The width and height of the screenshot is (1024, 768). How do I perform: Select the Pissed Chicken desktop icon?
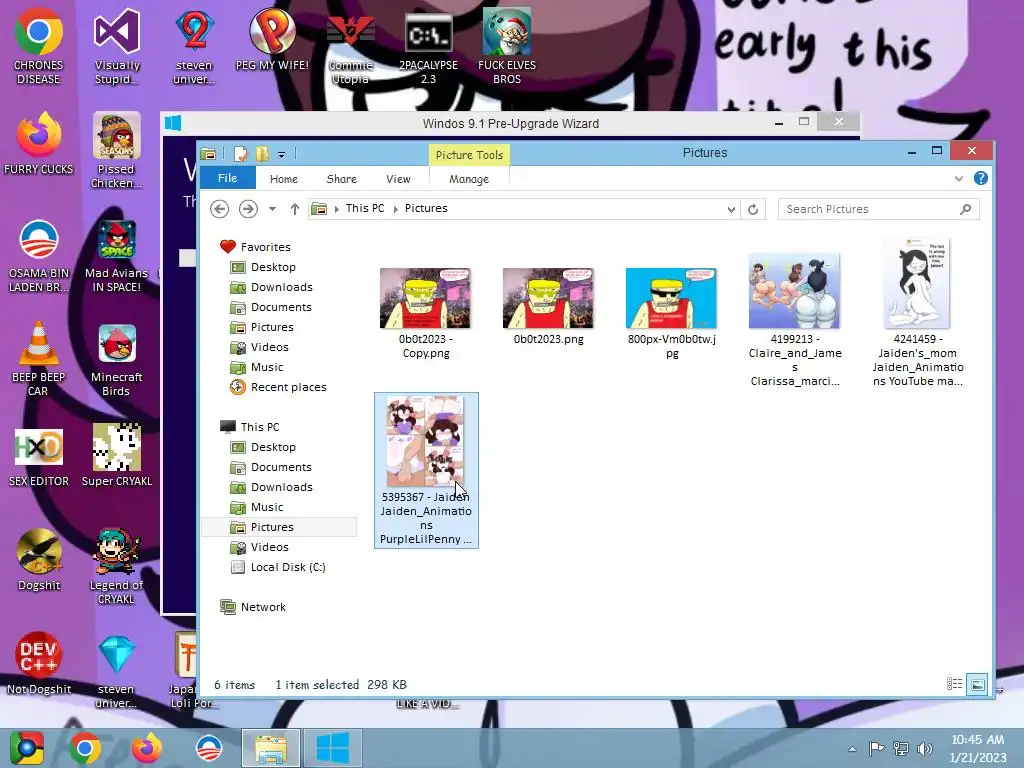click(x=116, y=151)
